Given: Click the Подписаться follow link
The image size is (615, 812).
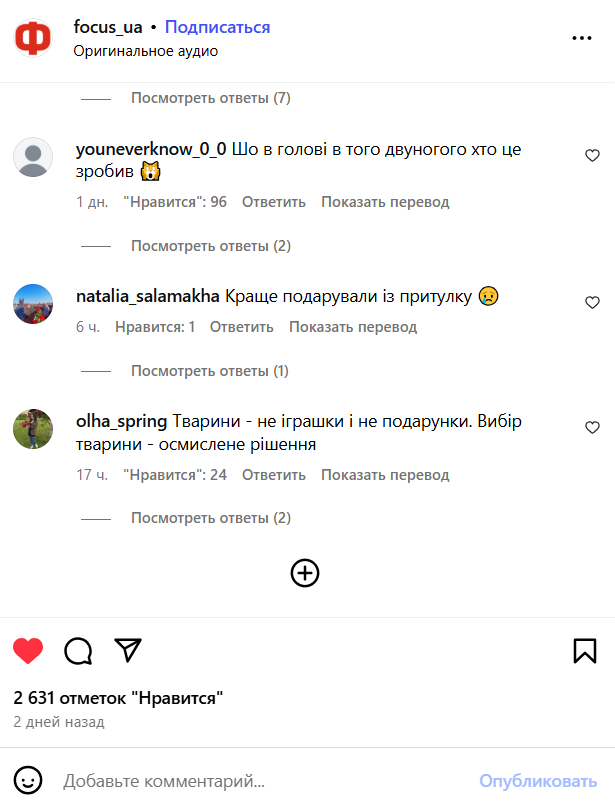Looking at the screenshot, I should (x=217, y=27).
